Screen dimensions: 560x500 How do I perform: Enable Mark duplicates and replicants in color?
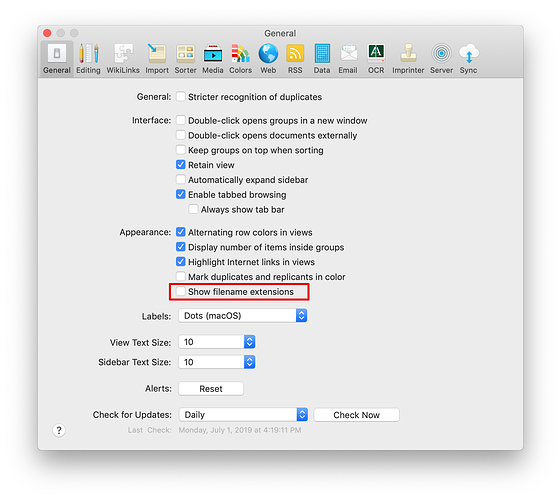[x=181, y=276]
